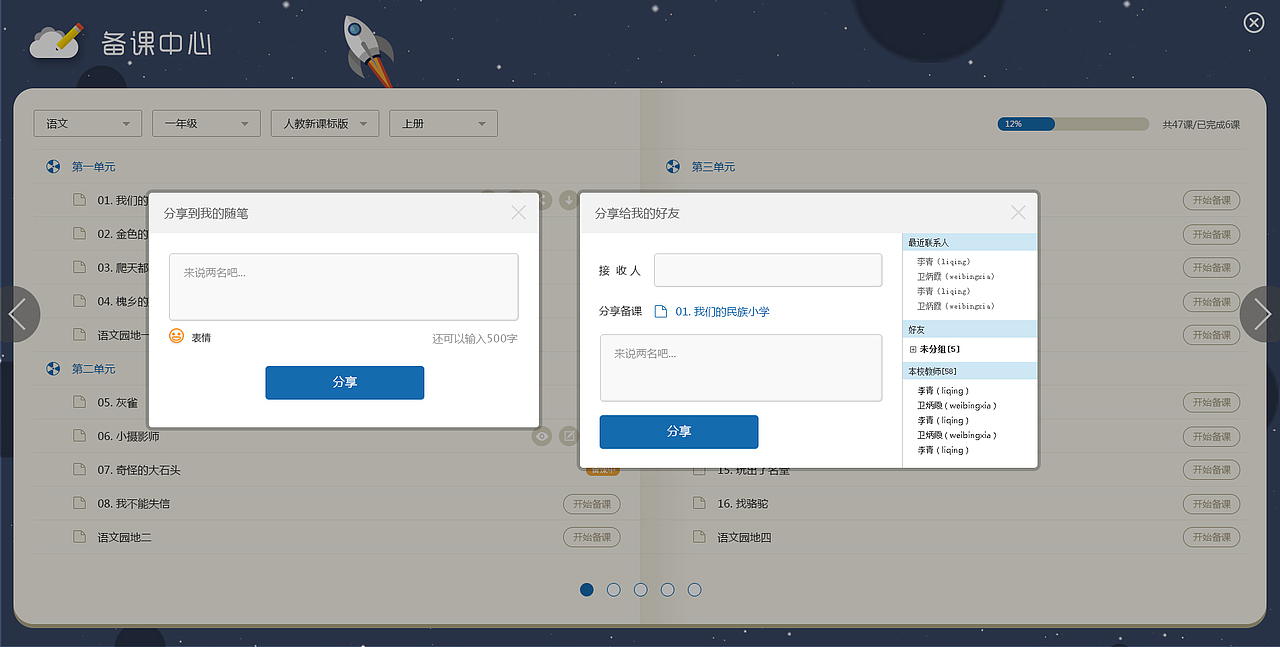Click document icon of 16. 找骆驼
This screenshot has width=1280, height=647.
tap(699, 503)
